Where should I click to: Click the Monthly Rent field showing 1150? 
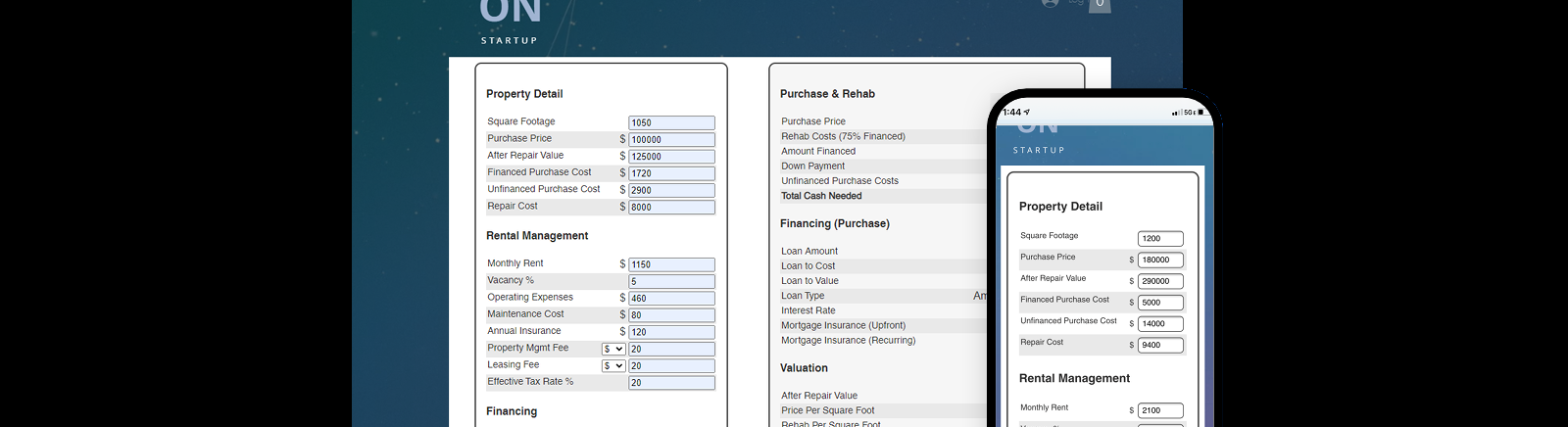[671, 264]
